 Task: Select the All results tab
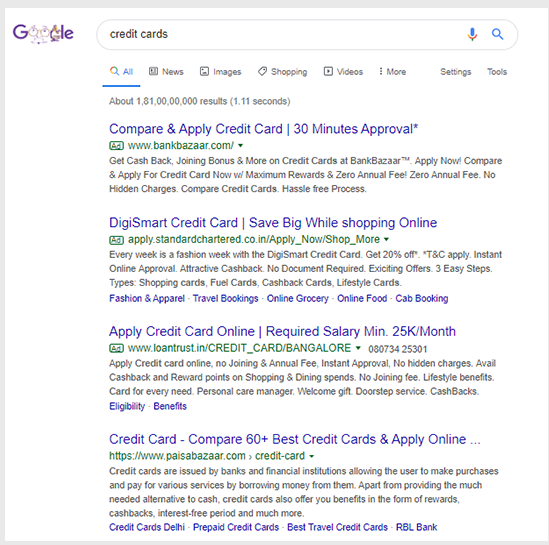click(121, 72)
